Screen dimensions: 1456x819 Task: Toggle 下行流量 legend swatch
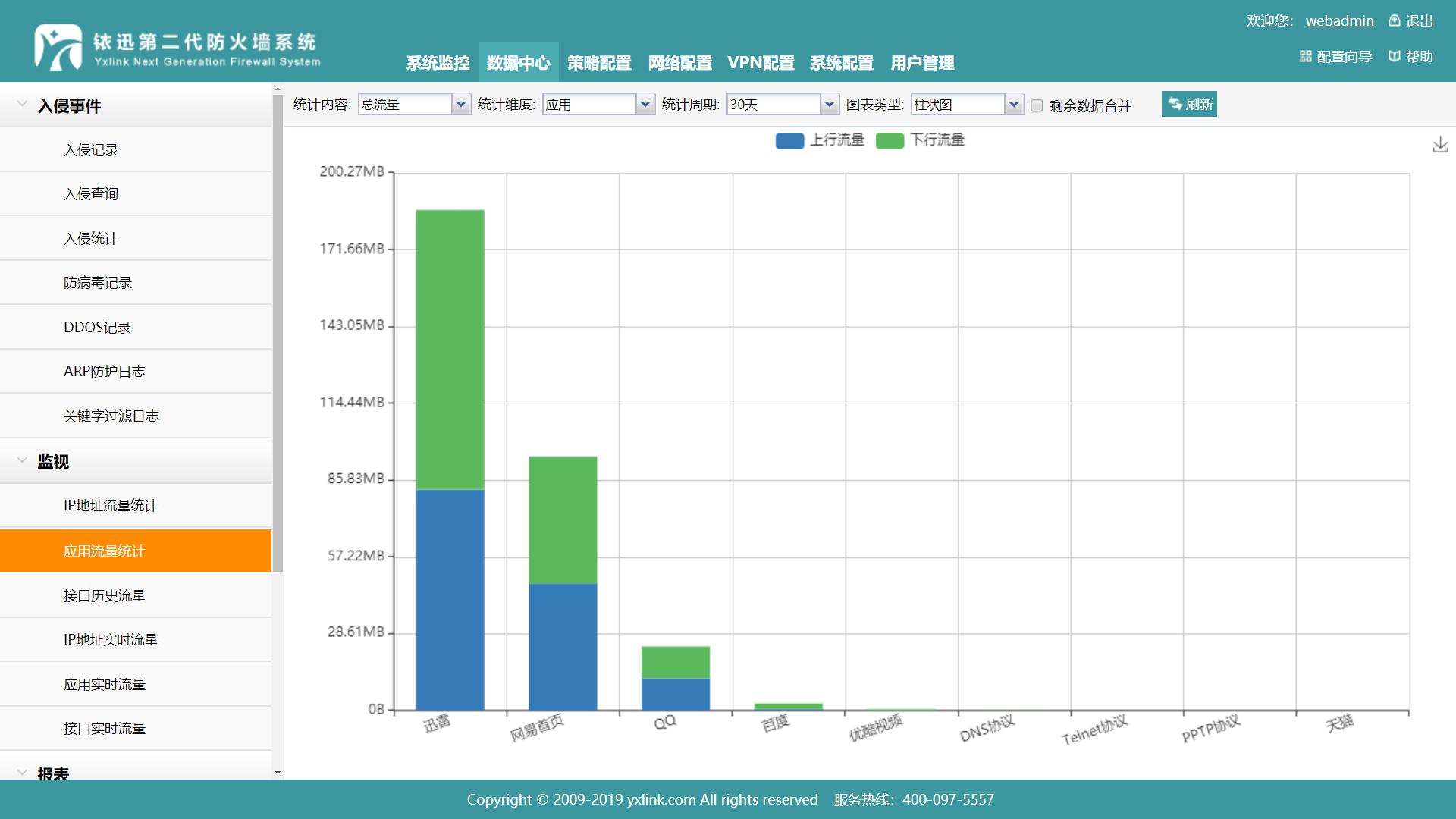890,140
